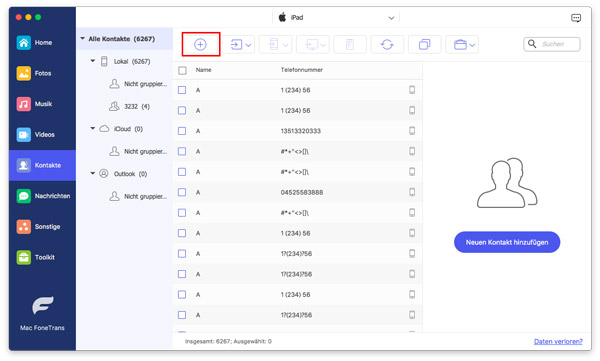Image resolution: width=600 pixels, height=361 pixels.
Task: Collapse the Alle Kontakte tree
Action: [82, 39]
